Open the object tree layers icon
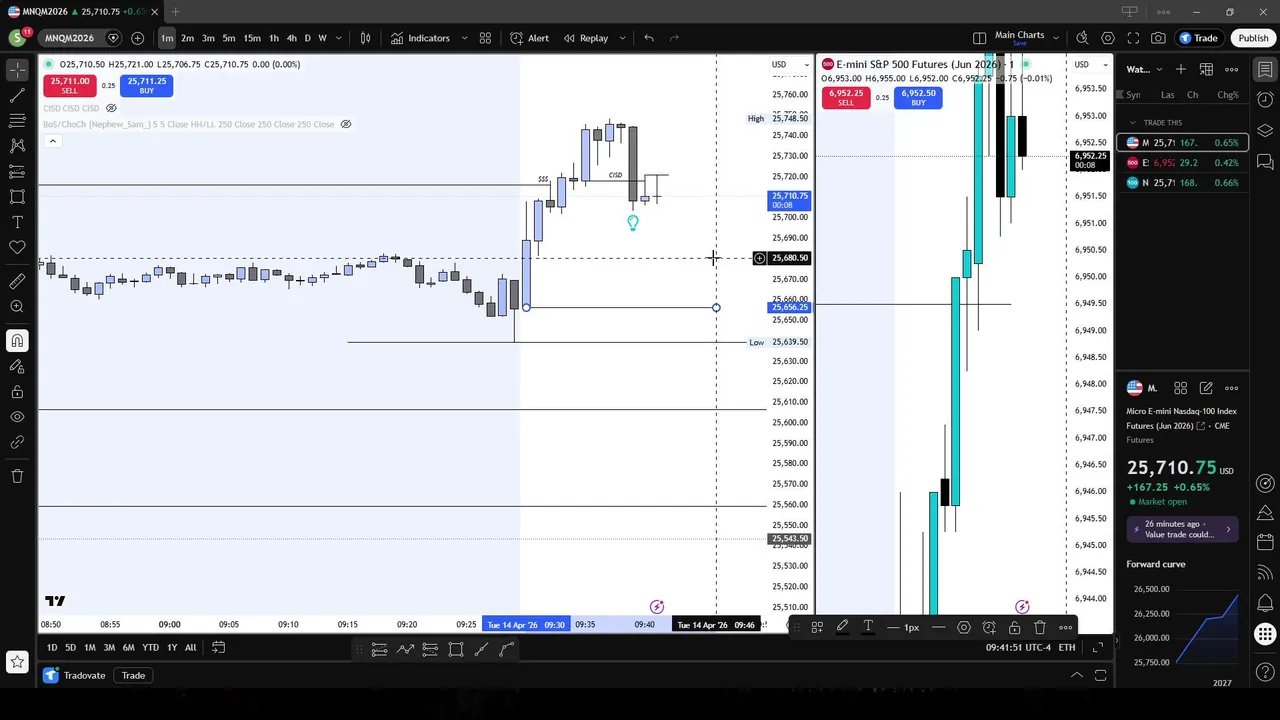 coord(1265,131)
